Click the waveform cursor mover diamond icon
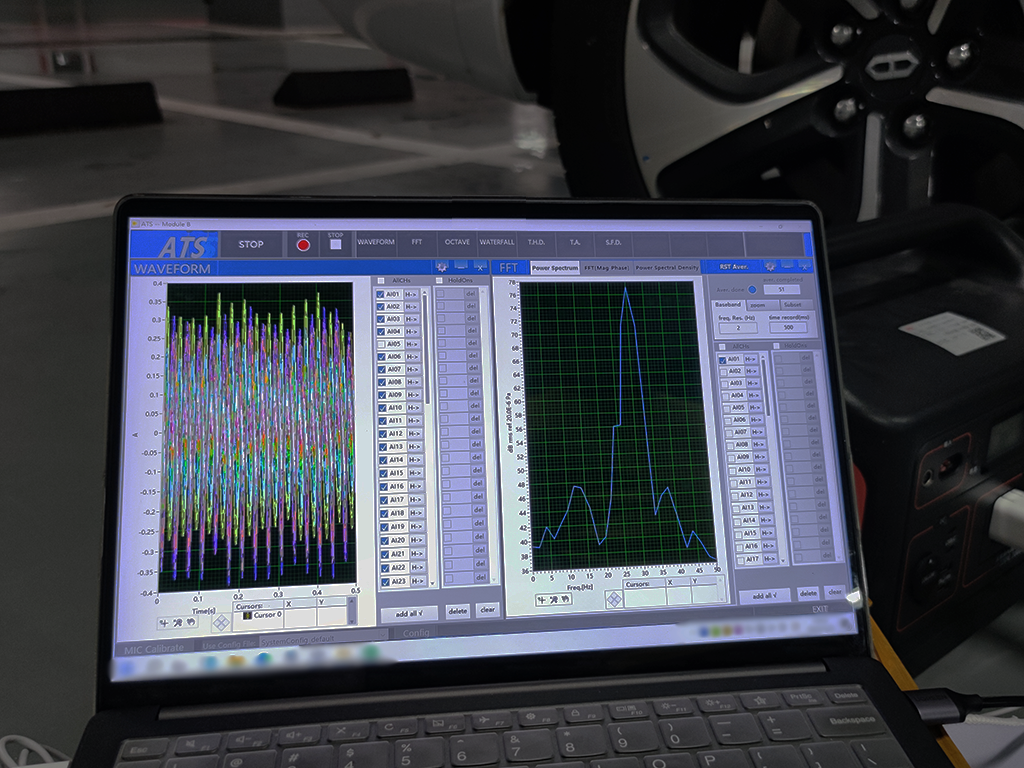 pyautogui.click(x=220, y=622)
